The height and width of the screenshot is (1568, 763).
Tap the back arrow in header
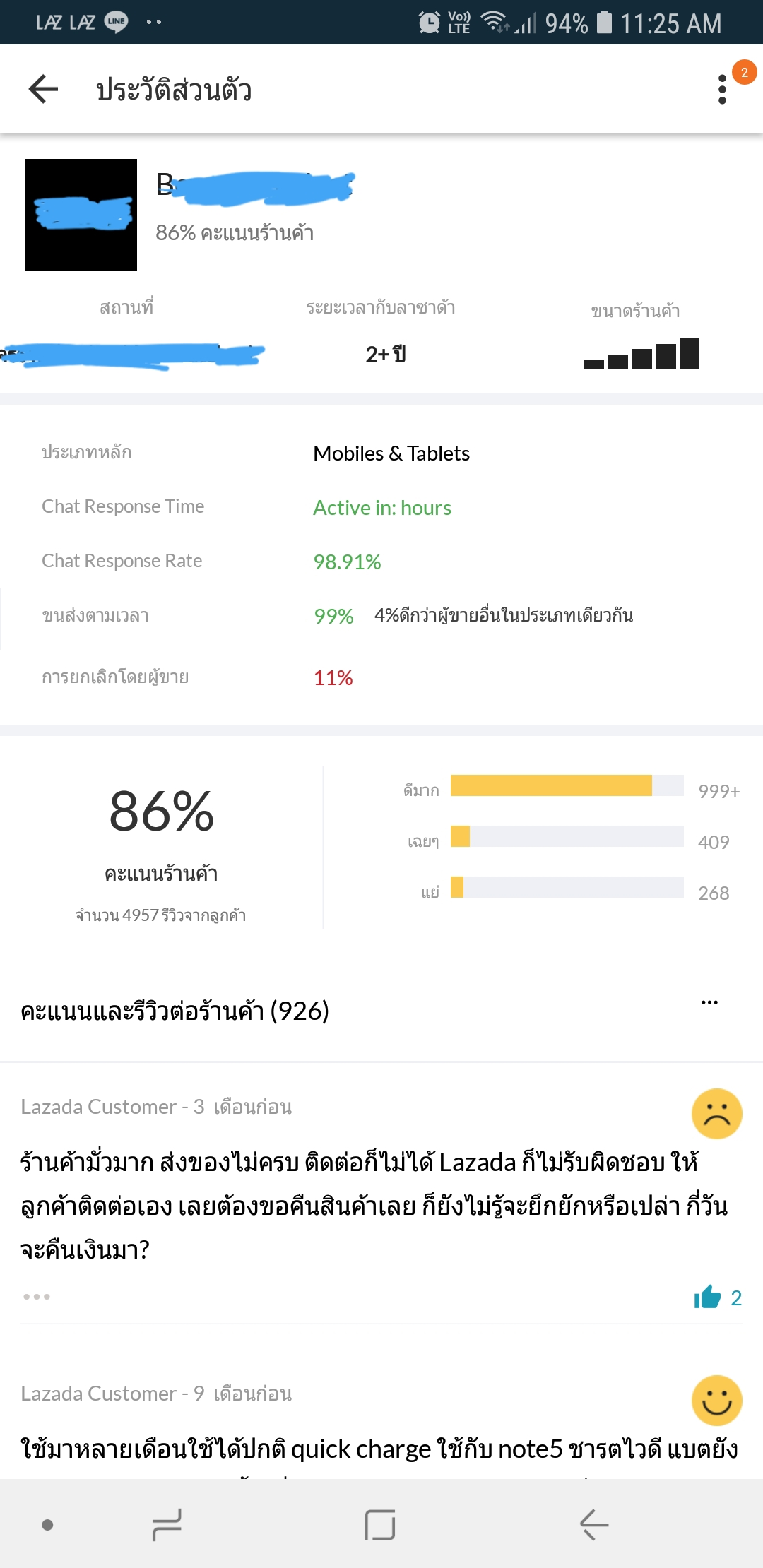(x=43, y=89)
